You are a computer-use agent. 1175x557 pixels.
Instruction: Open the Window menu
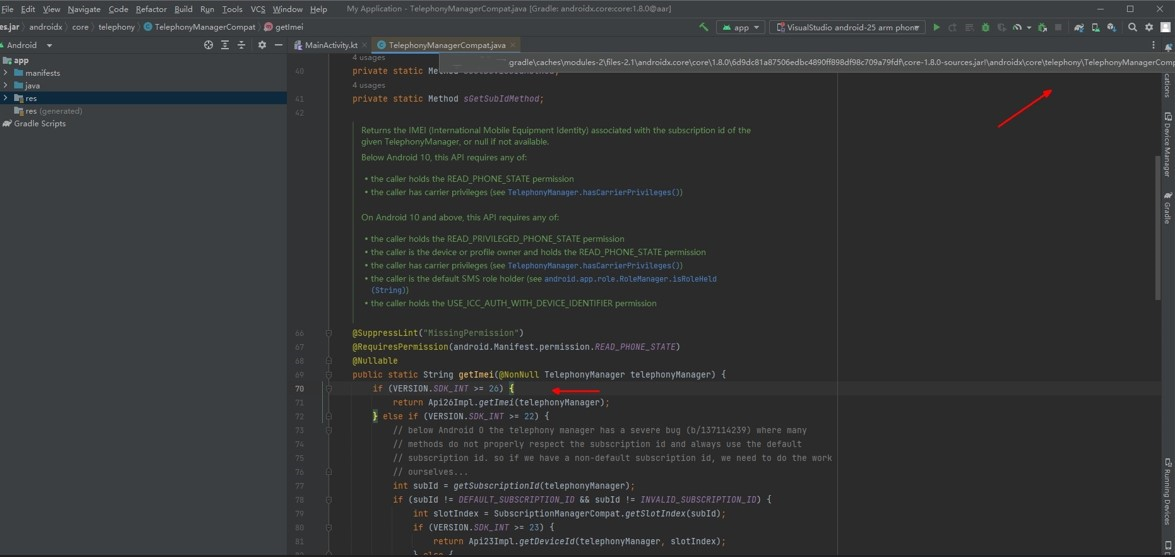(288, 9)
